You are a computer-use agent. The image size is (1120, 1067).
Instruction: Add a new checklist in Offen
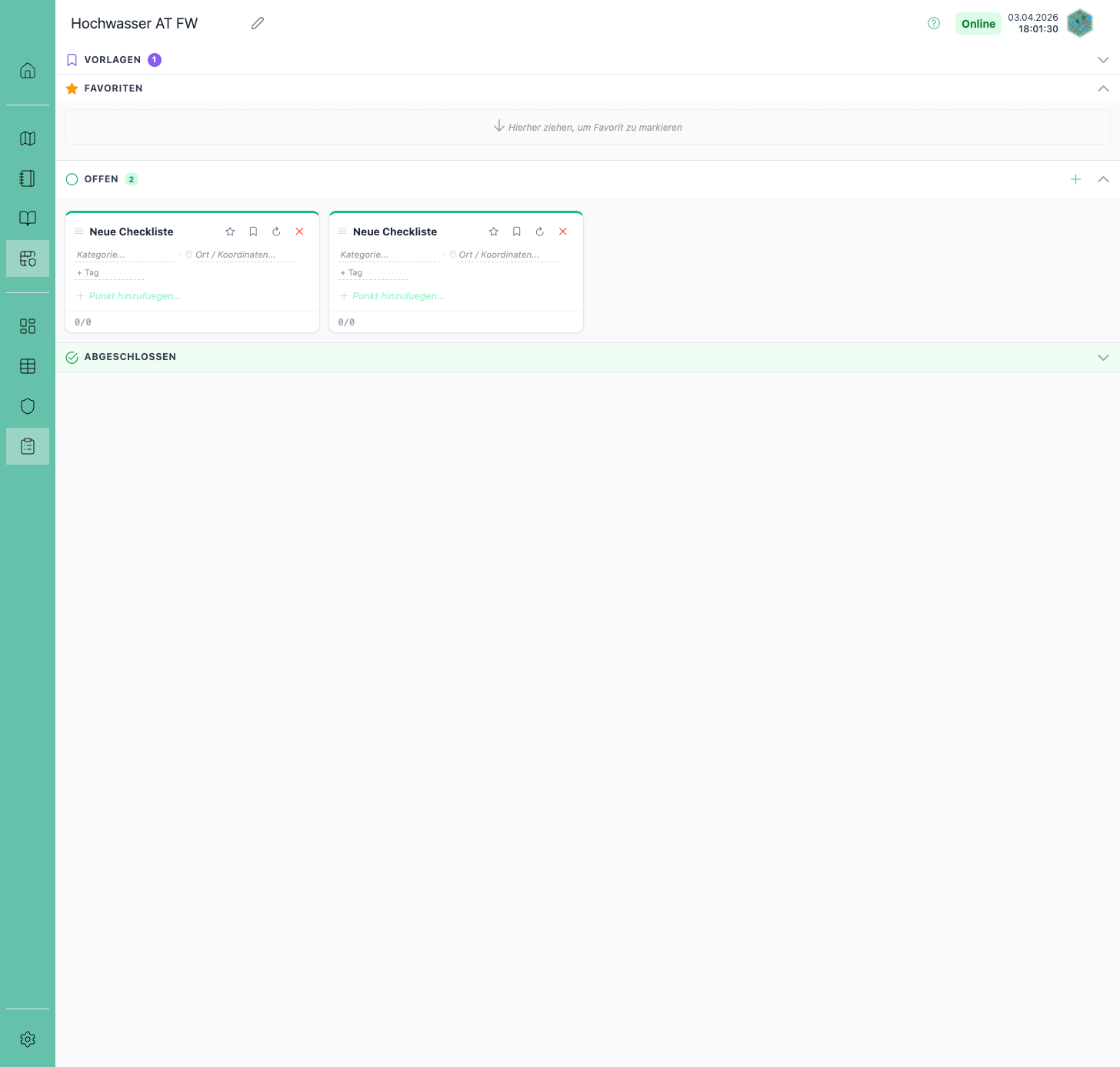(1075, 179)
